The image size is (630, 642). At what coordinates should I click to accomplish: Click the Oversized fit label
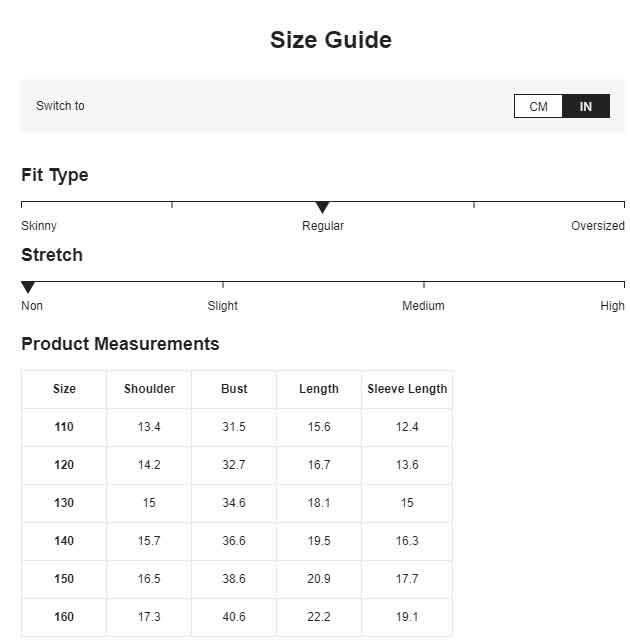click(x=598, y=226)
